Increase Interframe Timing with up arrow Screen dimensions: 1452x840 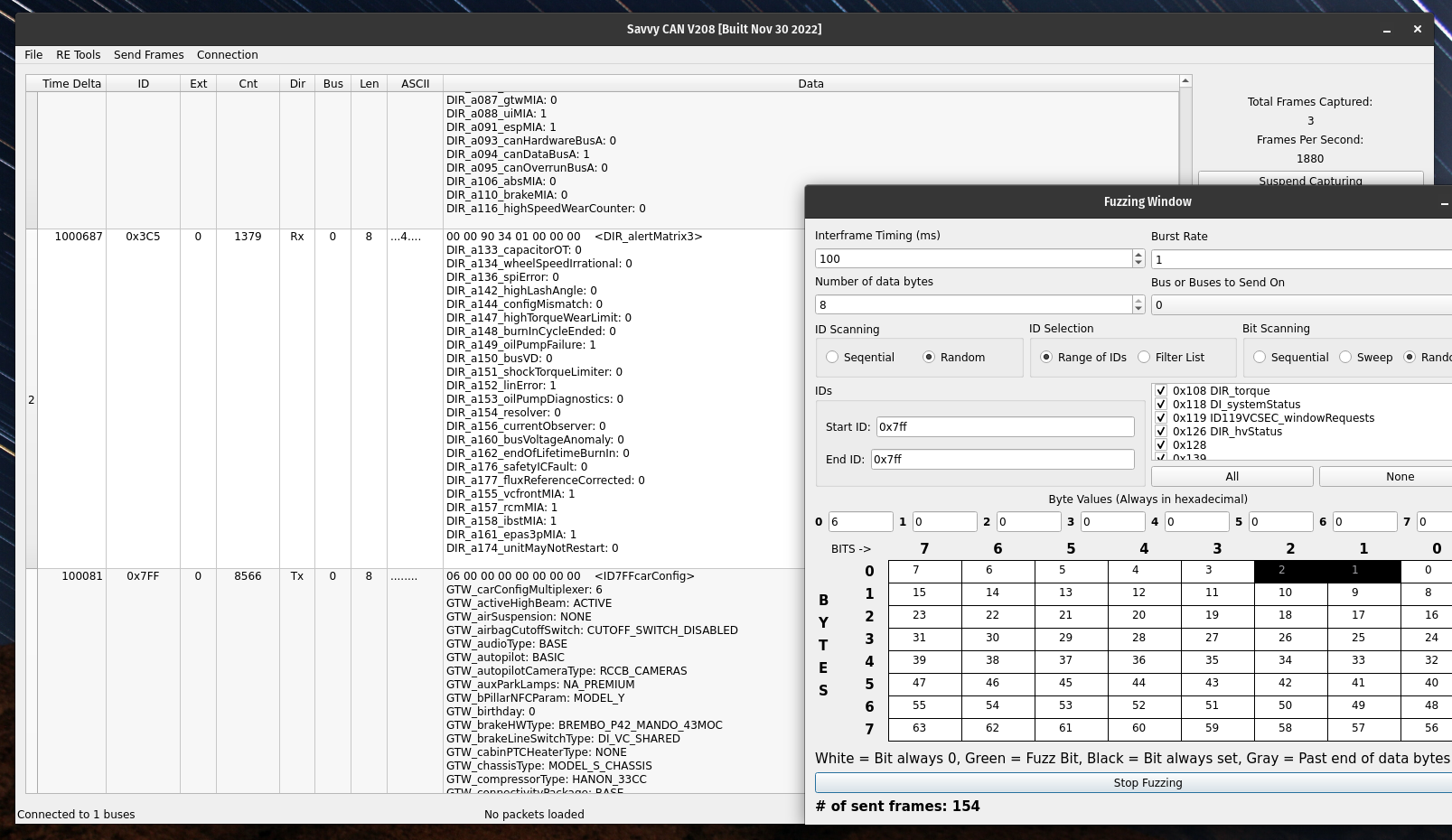tap(1138, 254)
